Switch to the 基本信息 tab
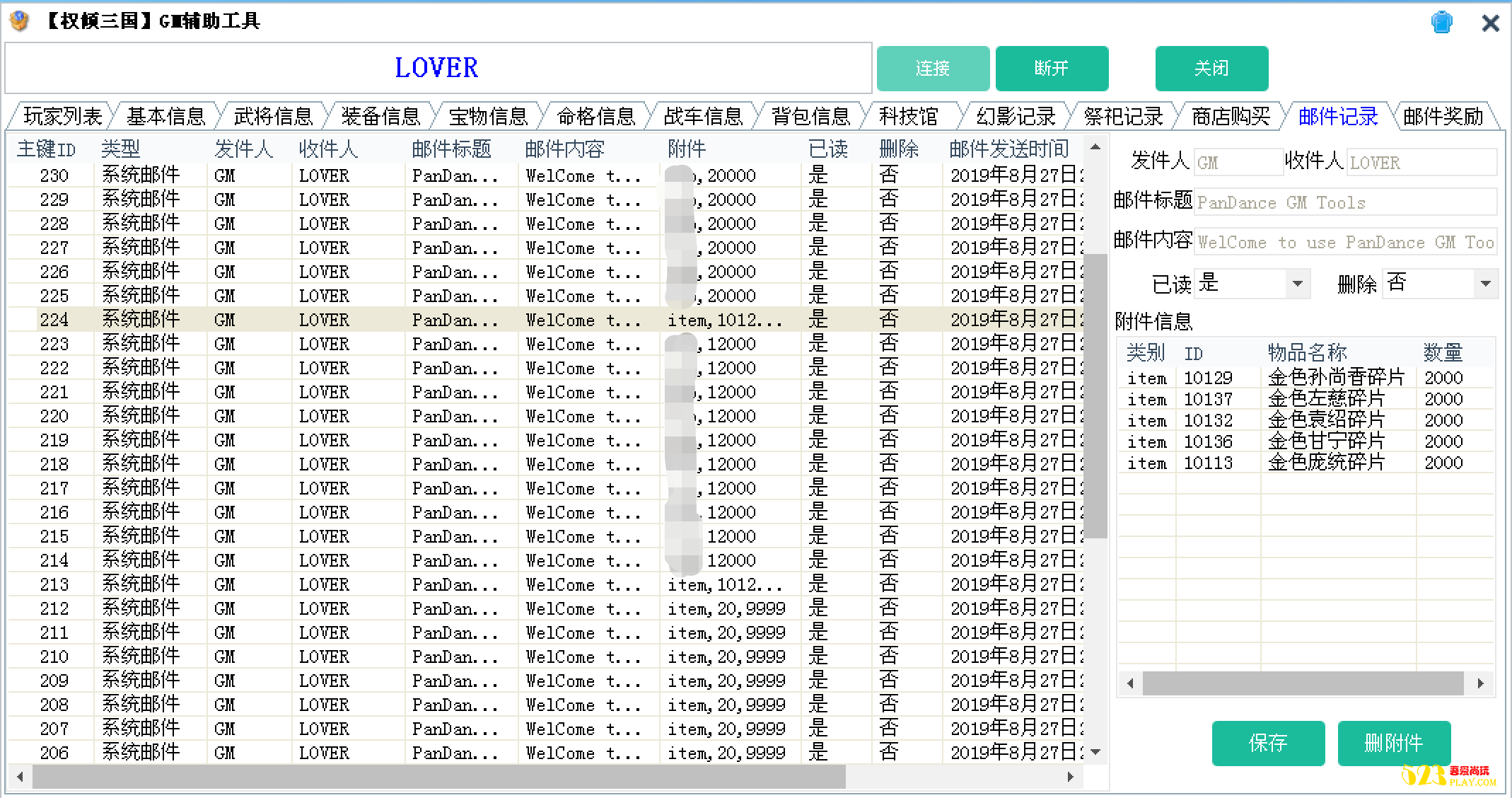 pos(165,116)
